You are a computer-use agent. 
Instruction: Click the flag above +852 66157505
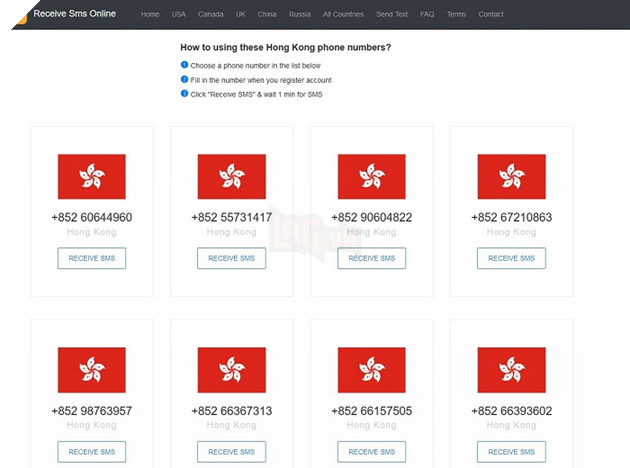click(371, 370)
